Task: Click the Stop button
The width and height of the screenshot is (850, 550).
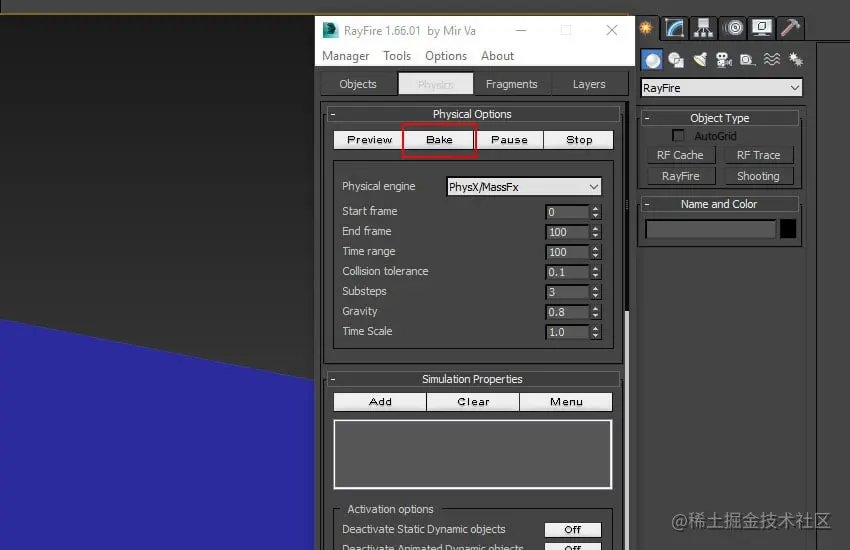Action: [x=579, y=140]
